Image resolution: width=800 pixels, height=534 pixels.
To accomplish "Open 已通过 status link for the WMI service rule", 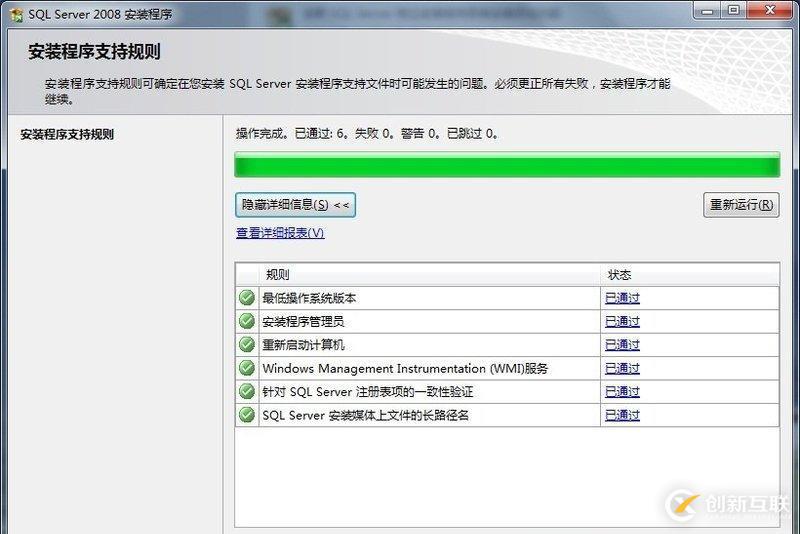I will point(622,368).
